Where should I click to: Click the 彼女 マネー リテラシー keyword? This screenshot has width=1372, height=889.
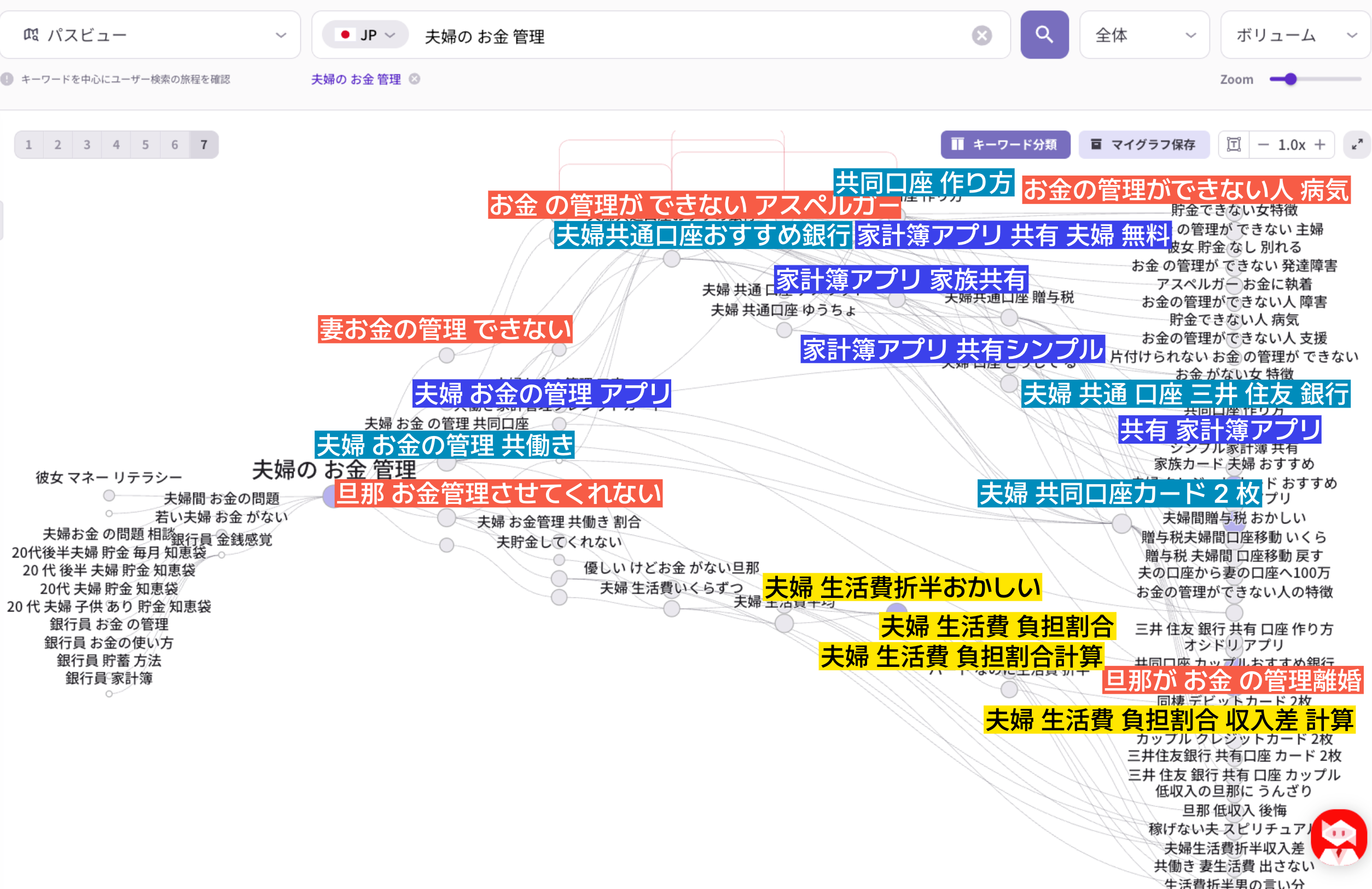pyautogui.click(x=109, y=478)
